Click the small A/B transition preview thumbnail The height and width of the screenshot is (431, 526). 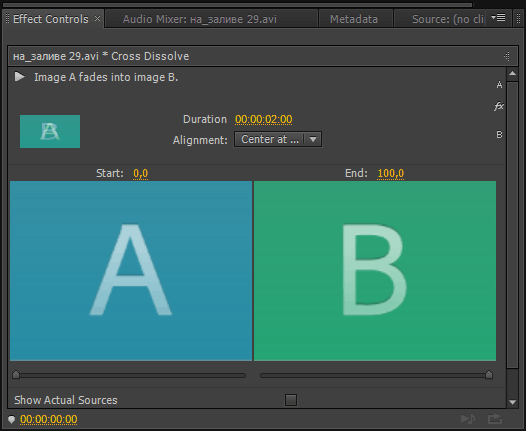tap(50, 131)
